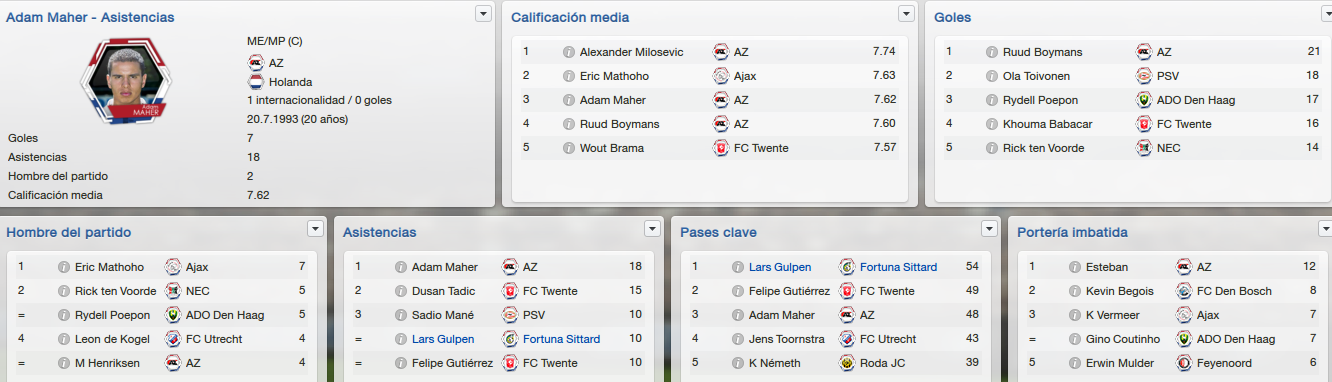Click the PSV club badge next to Ola Toivonen

tap(1144, 76)
